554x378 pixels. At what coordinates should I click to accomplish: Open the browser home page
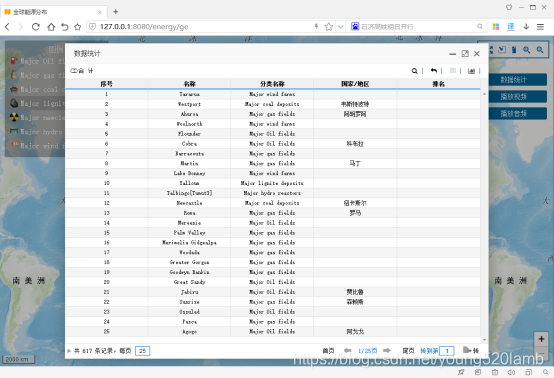click(51, 26)
